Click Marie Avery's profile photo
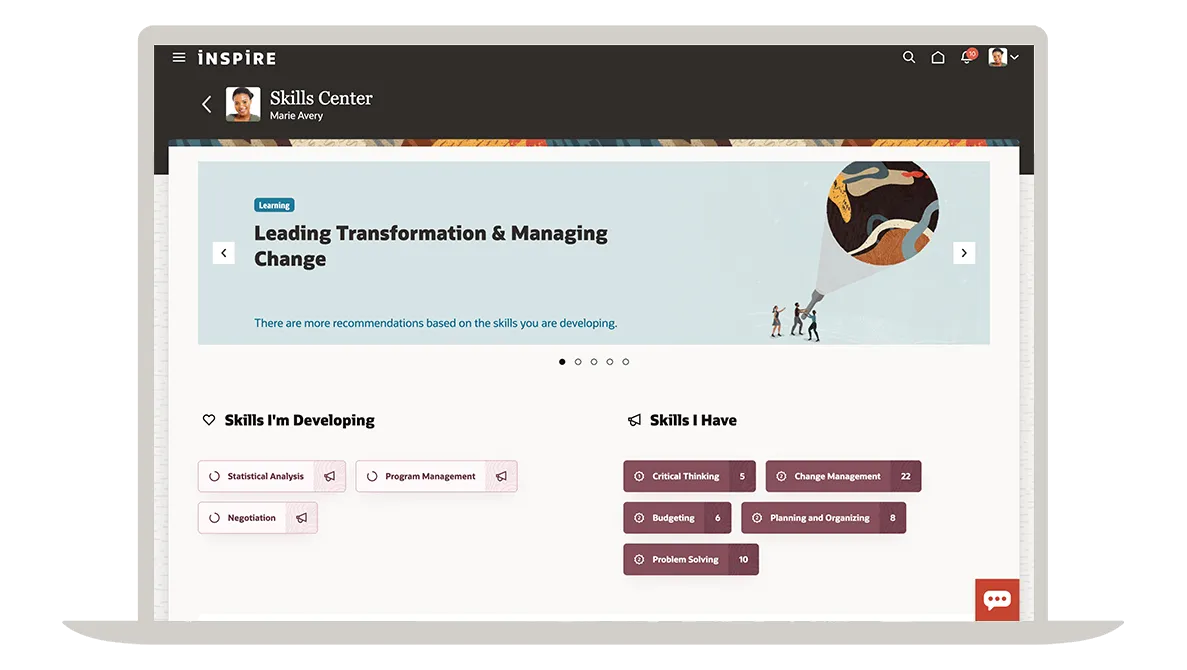This screenshot has height=670, width=1187. (x=243, y=104)
